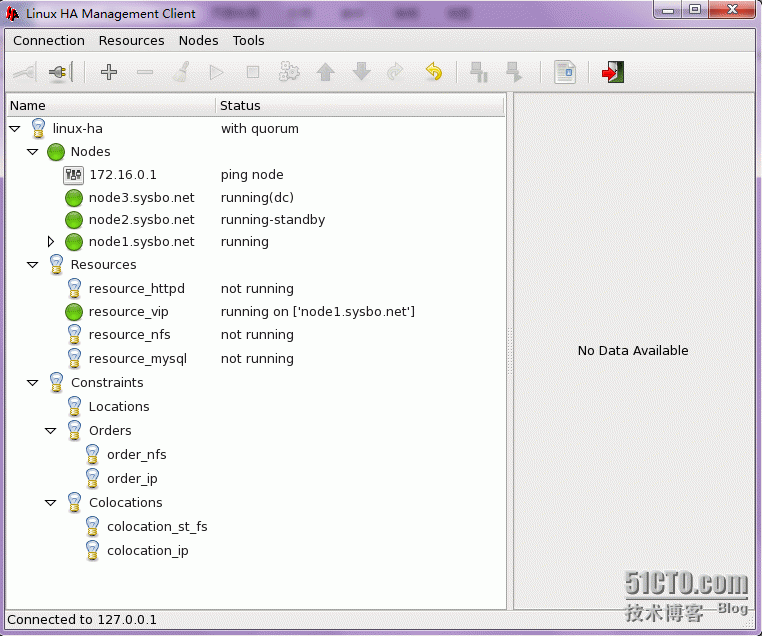Click the yellow Clear migrate constraints icon
762x636 pixels.
point(433,72)
